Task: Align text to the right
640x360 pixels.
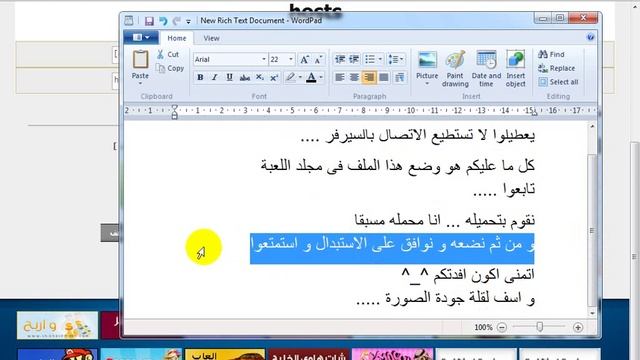Action: point(369,78)
